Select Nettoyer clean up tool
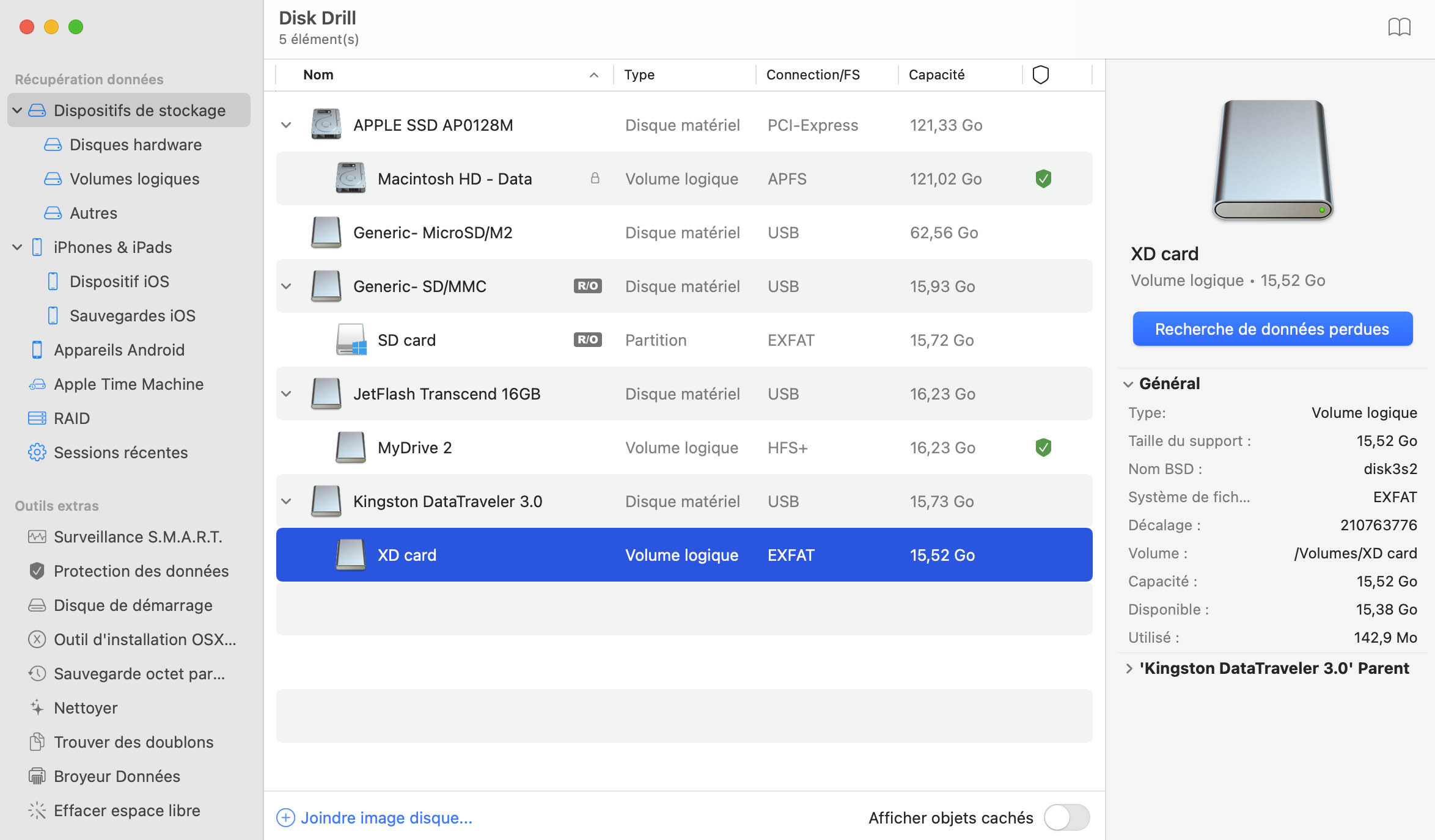The height and width of the screenshot is (840, 1435). point(86,708)
